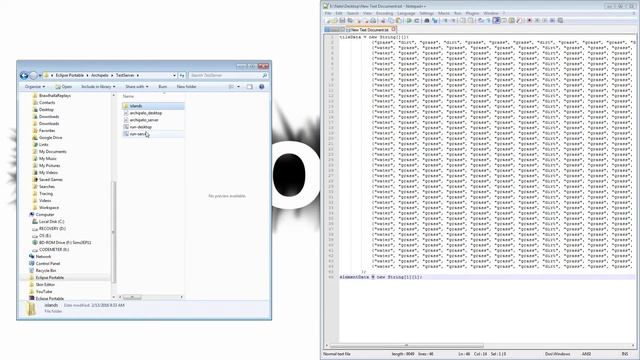
Task: Select Control Panel in navigation pane
Action: 48,263
